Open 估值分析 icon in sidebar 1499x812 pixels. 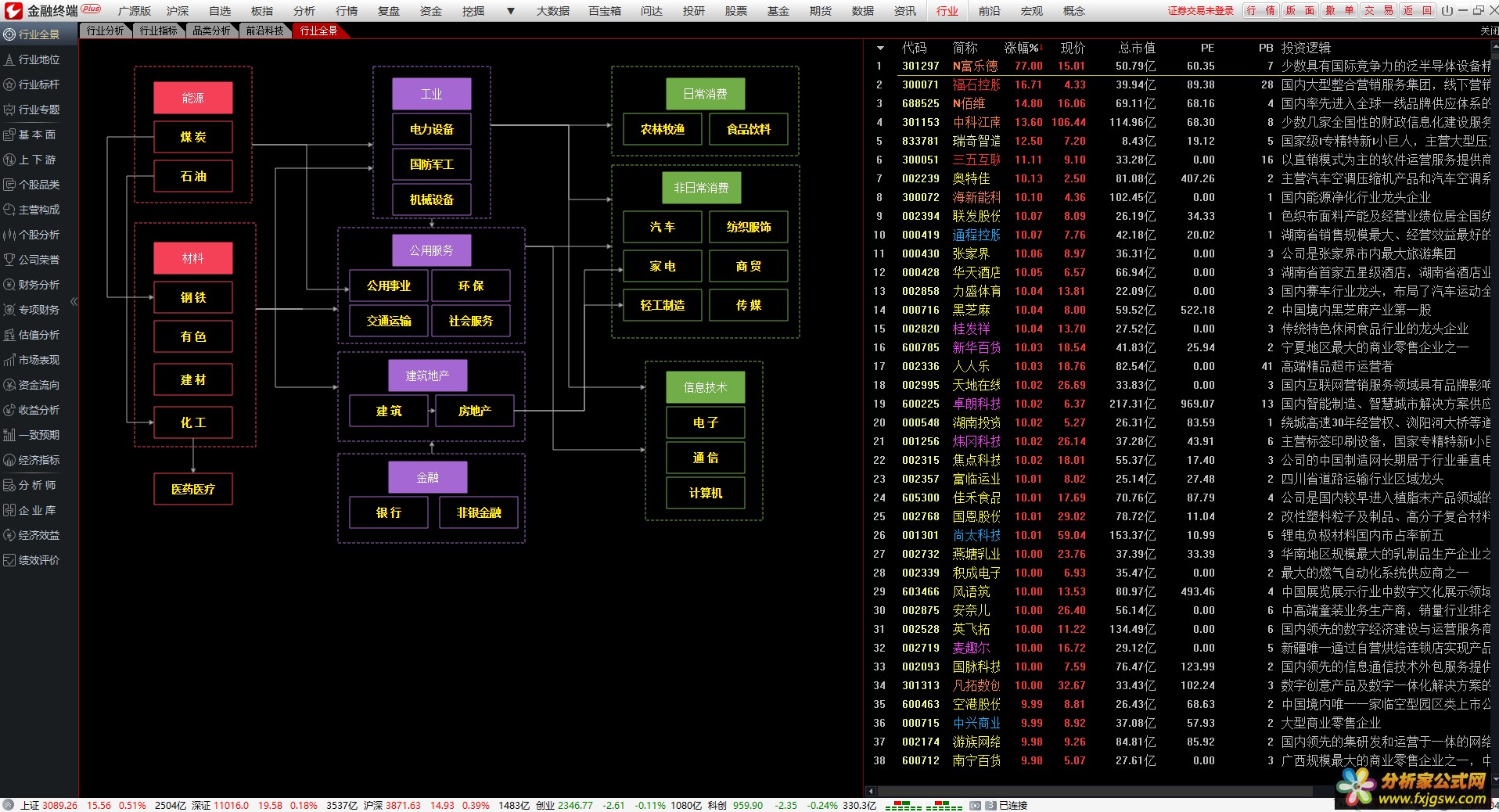pos(9,335)
